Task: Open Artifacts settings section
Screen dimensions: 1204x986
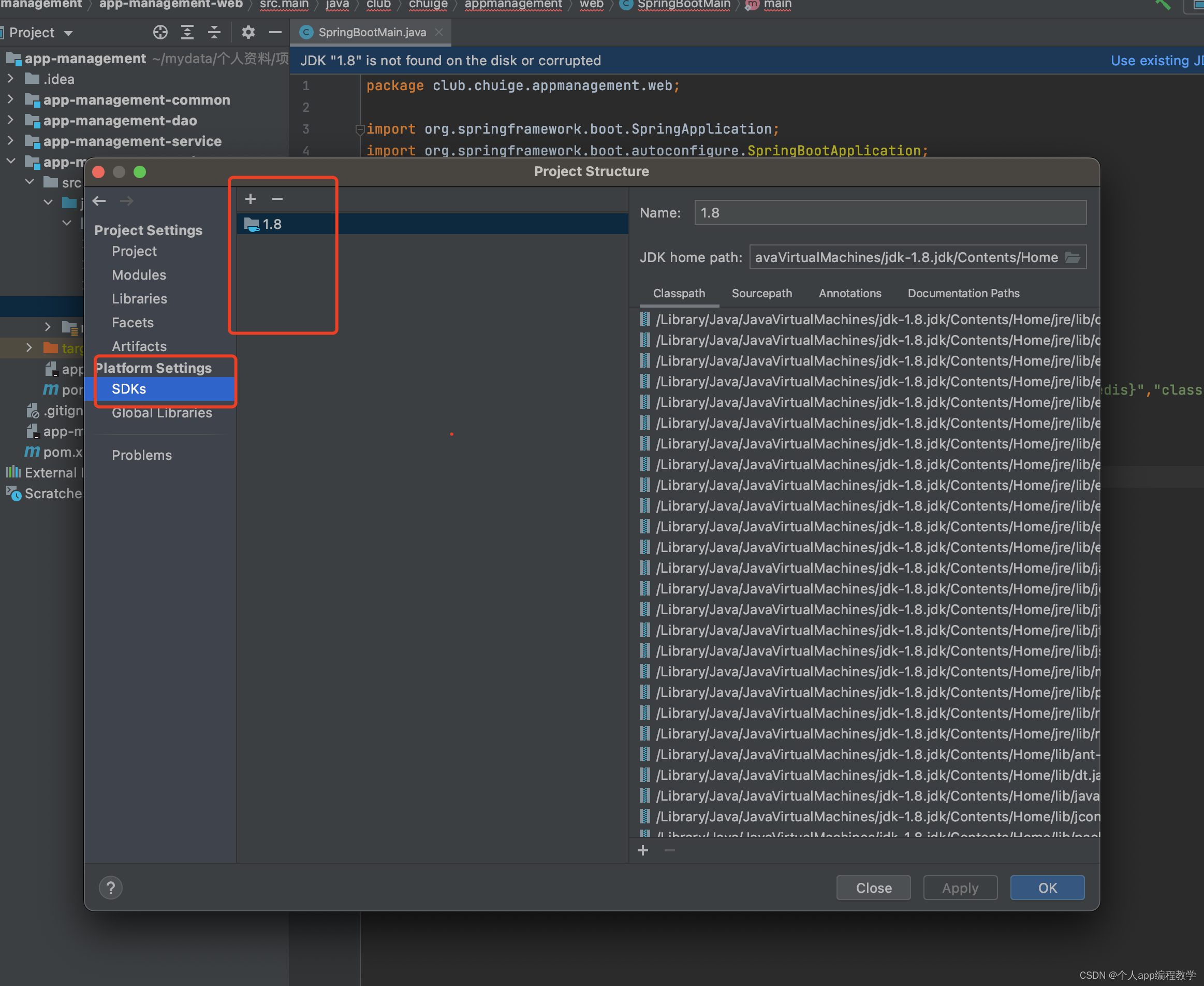Action: [x=139, y=346]
